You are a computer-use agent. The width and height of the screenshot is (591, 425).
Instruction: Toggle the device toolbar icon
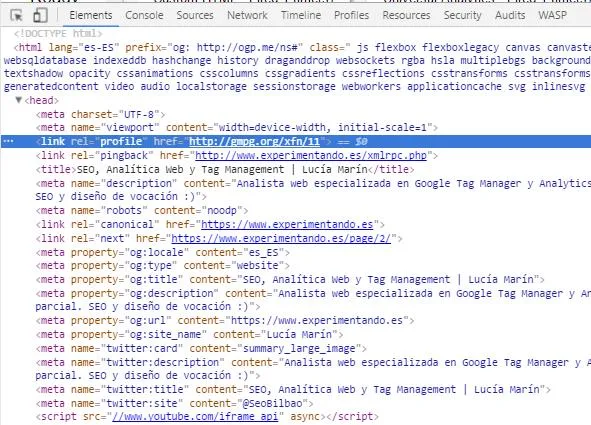pos(40,15)
